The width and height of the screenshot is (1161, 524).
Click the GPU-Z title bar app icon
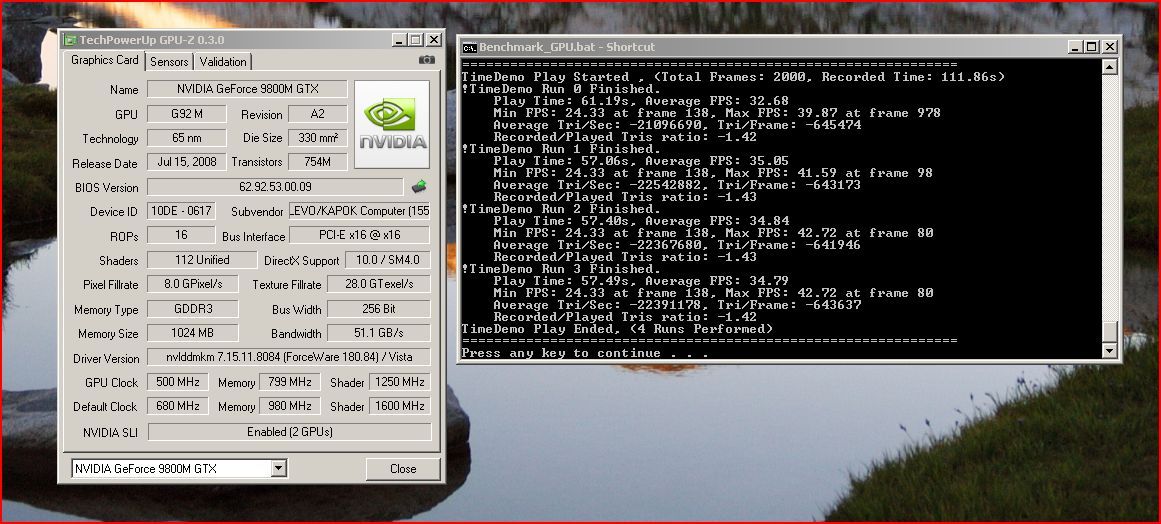pyautogui.click(x=69, y=40)
